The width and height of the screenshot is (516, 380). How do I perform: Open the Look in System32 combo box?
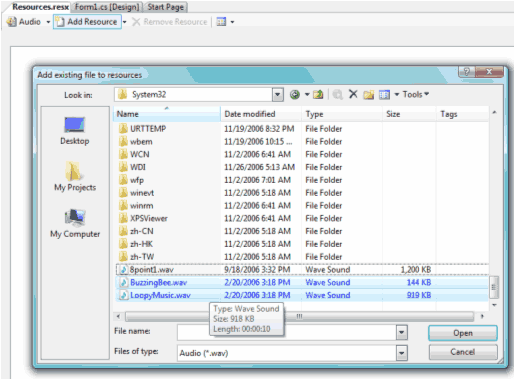click(199, 95)
